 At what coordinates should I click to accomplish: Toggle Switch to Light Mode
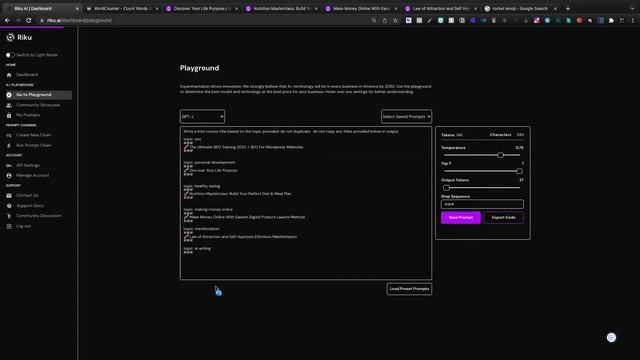click(x=10, y=55)
